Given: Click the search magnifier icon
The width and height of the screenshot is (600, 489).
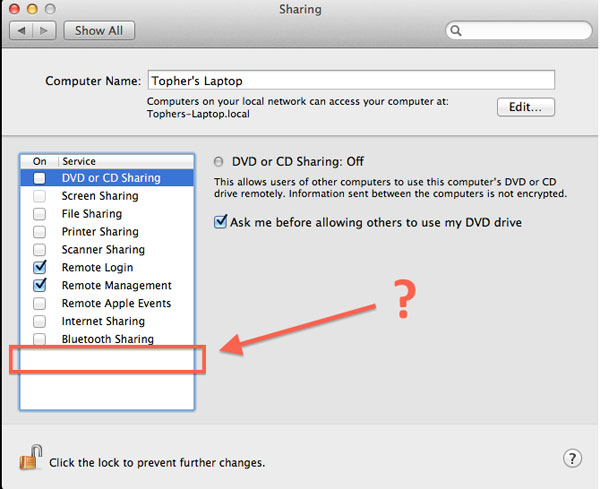Looking at the screenshot, I should 456,30.
